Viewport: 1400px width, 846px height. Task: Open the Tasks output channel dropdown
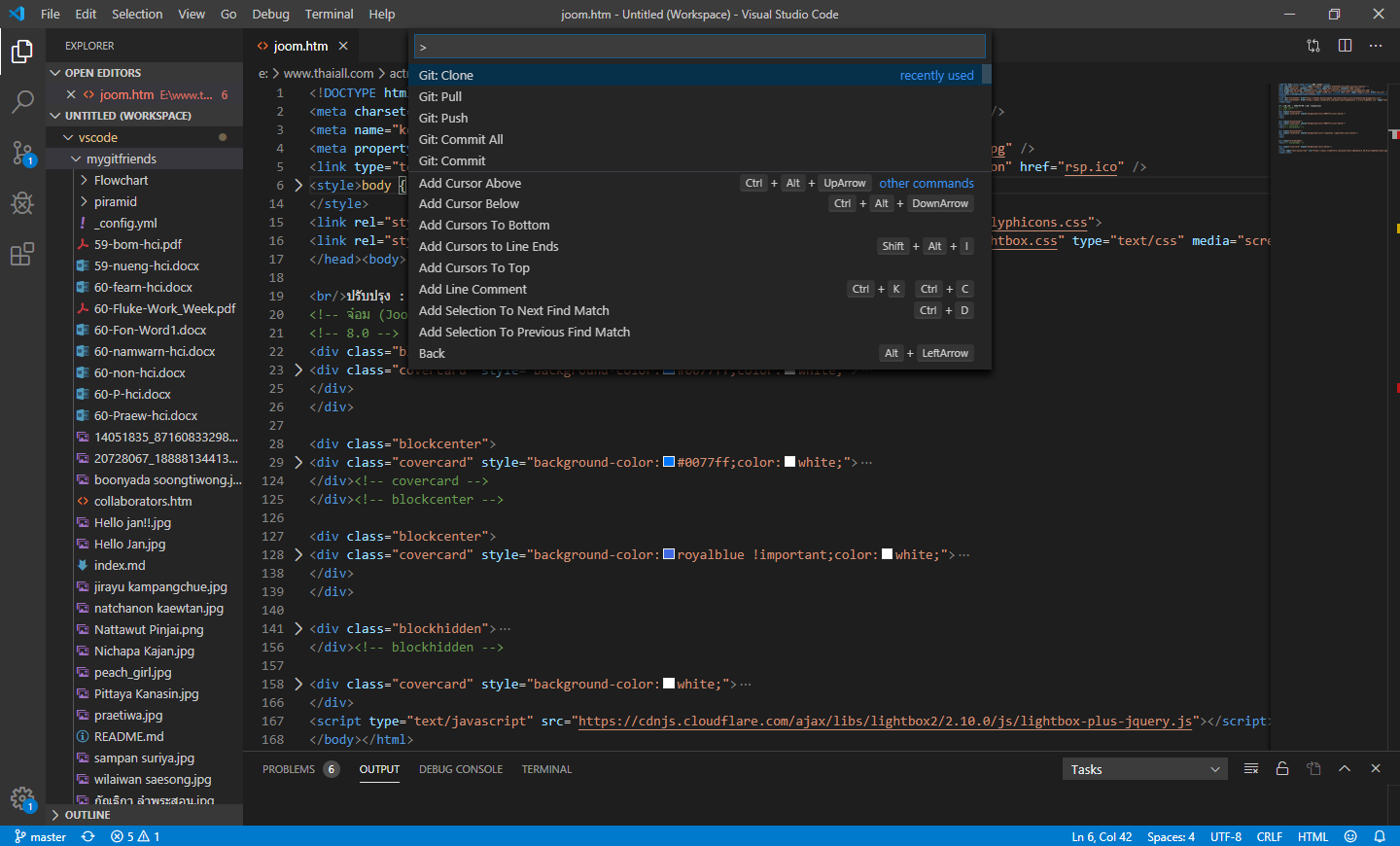[1143, 769]
